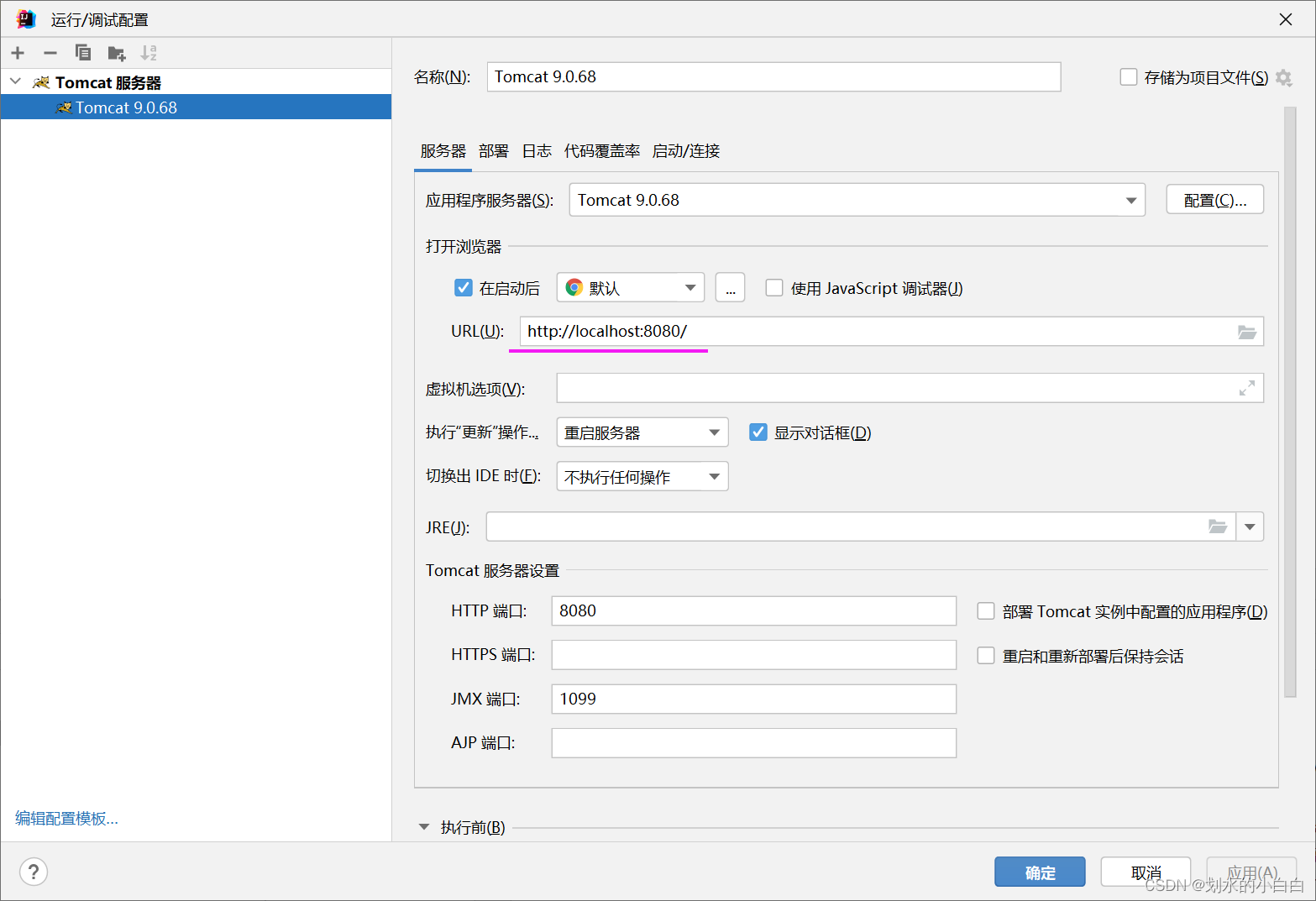Screen dimensions: 1316x901
Task: Open the 重启服务器 update action dropdown
Action: pos(642,432)
